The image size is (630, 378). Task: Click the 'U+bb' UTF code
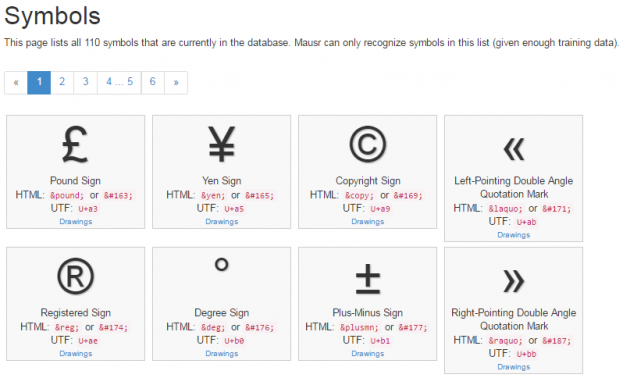(526, 354)
